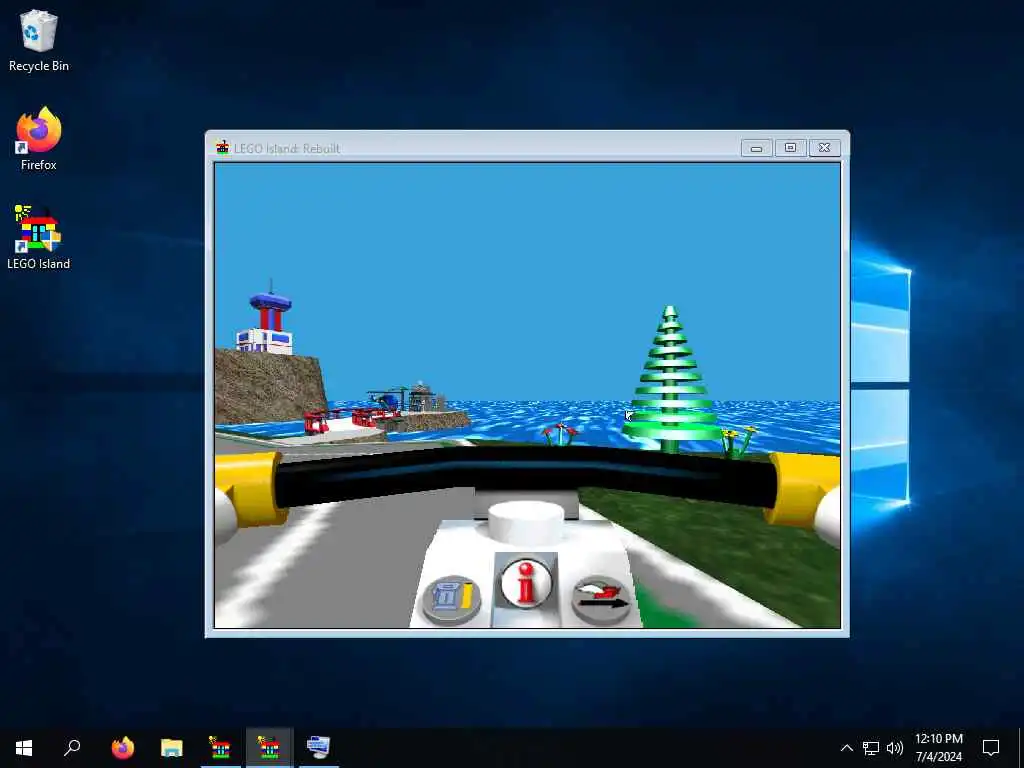
Task: Click the exit arrow button on the dashboard
Action: 601,601
